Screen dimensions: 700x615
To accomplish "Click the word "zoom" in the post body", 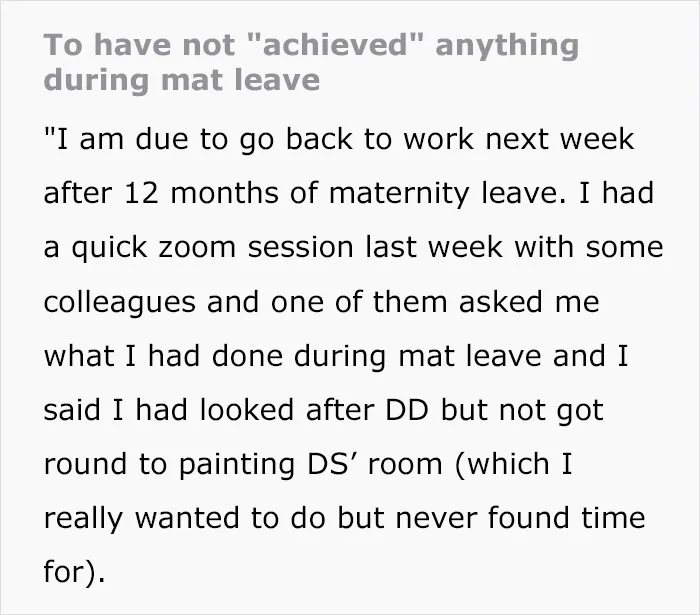I will (x=196, y=247).
